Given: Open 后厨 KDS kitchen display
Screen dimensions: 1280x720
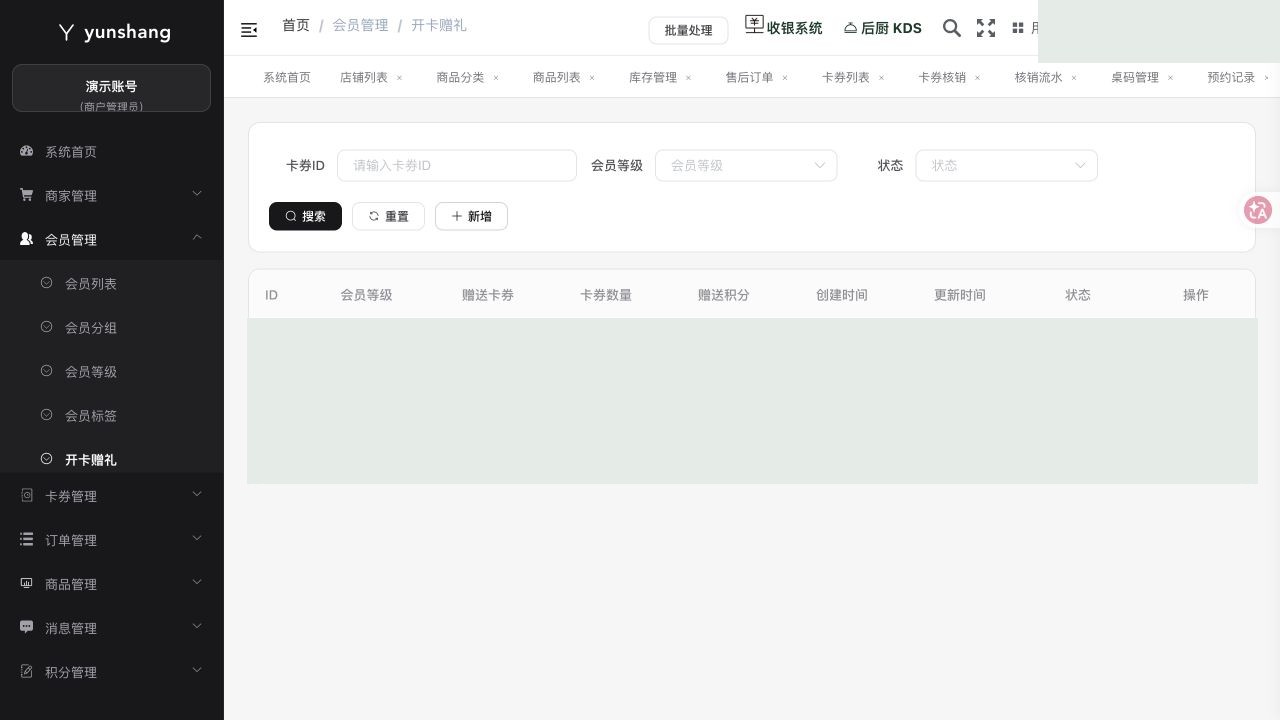Looking at the screenshot, I should [x=882, y=28].
